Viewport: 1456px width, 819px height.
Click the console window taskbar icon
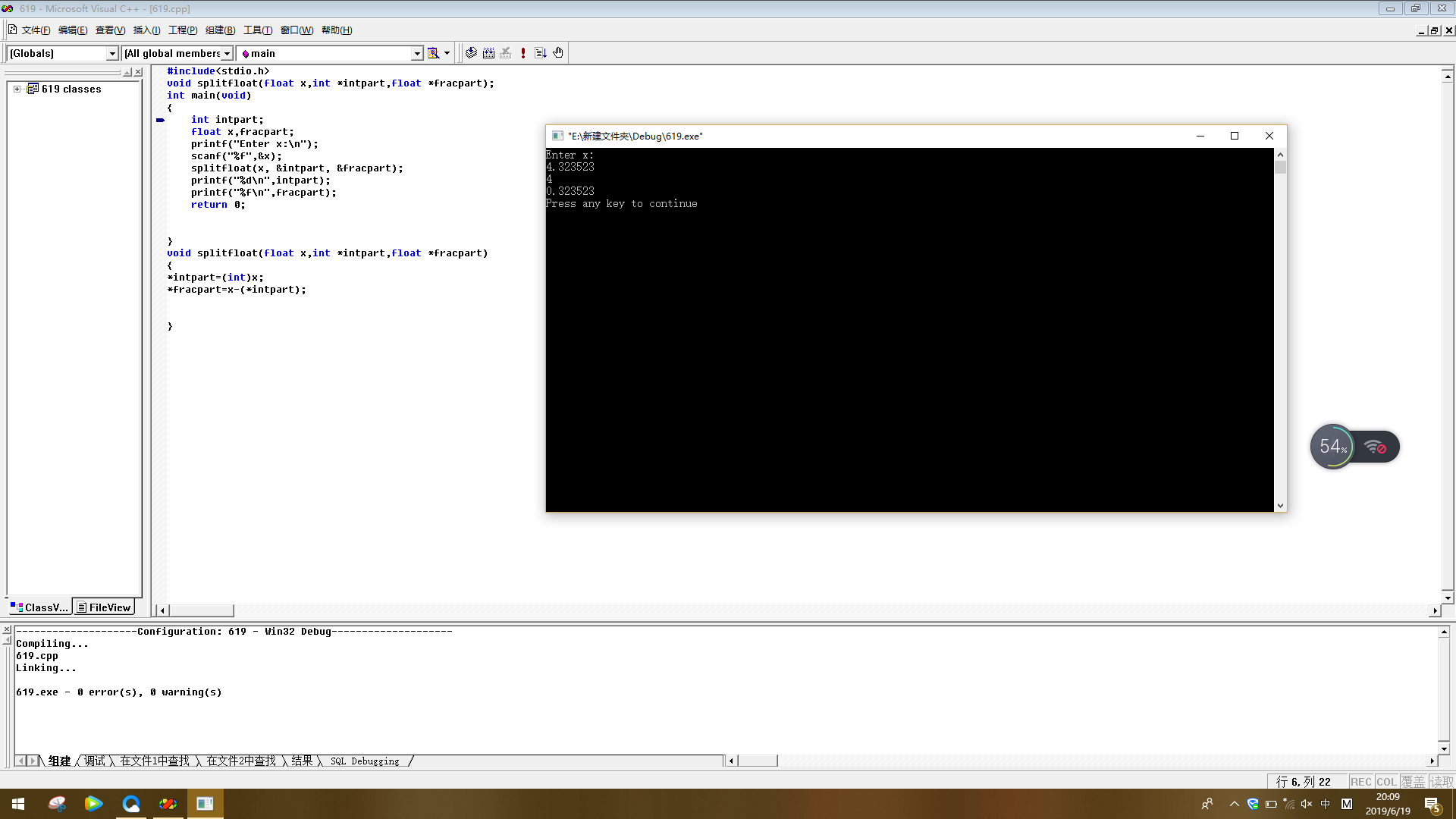[x=205, y=804]
